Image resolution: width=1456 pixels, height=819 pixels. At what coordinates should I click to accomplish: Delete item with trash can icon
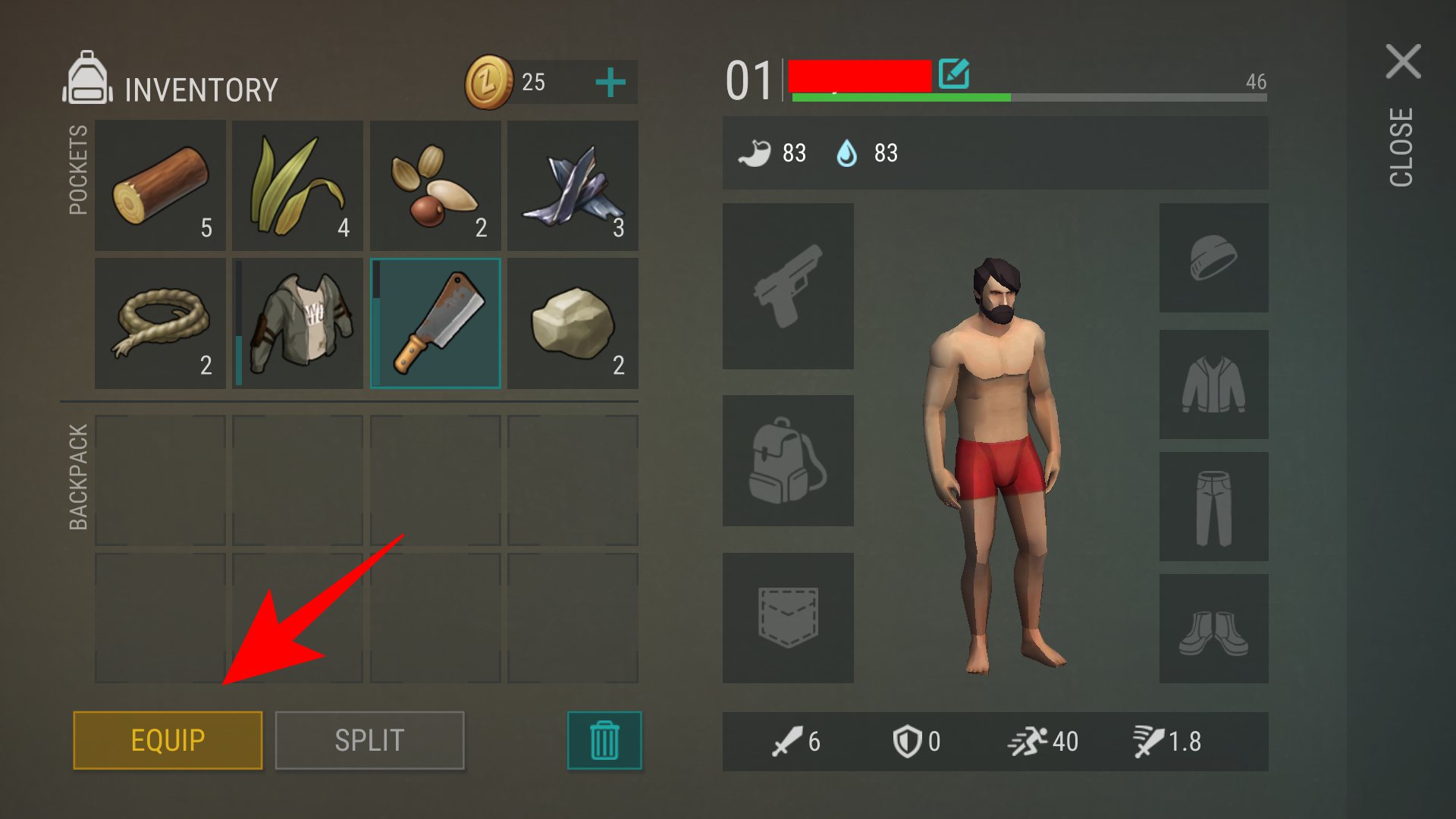(604, 740)
